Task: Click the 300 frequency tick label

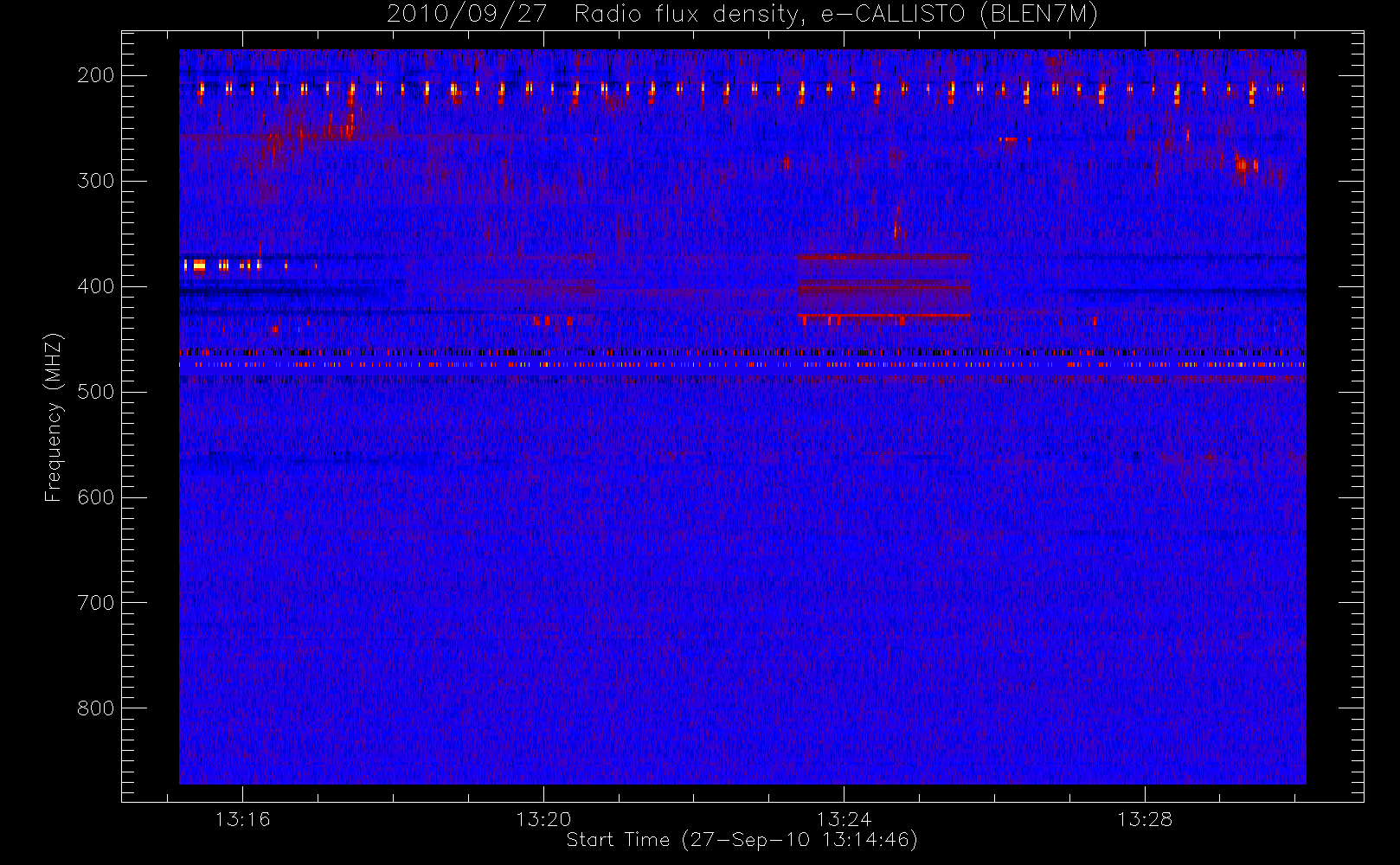Action: click(x=96, y=181)
